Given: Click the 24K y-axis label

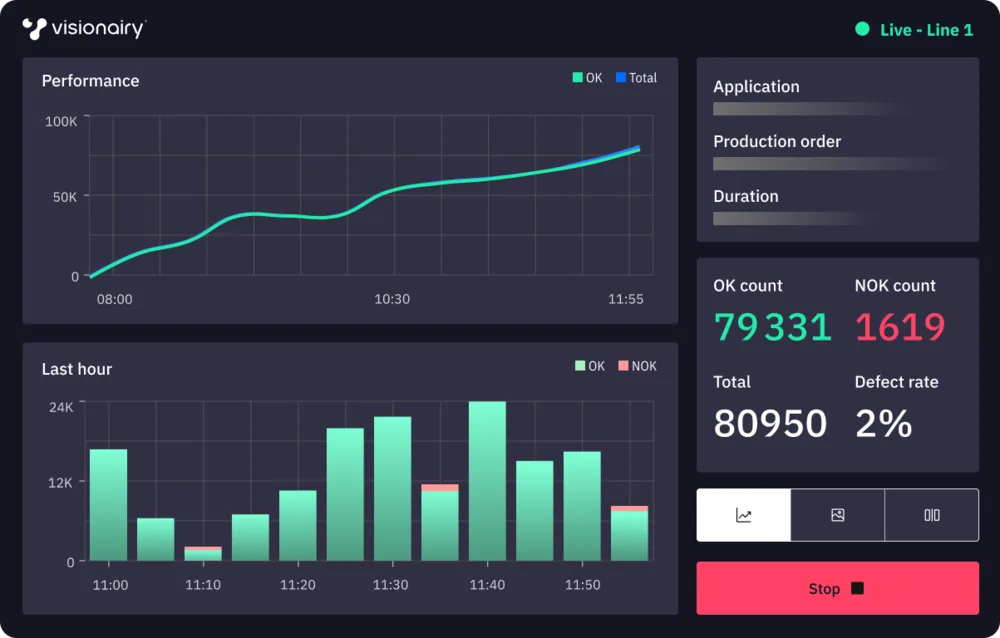Looking at the screenshot, I should click(x=61, y=407).
